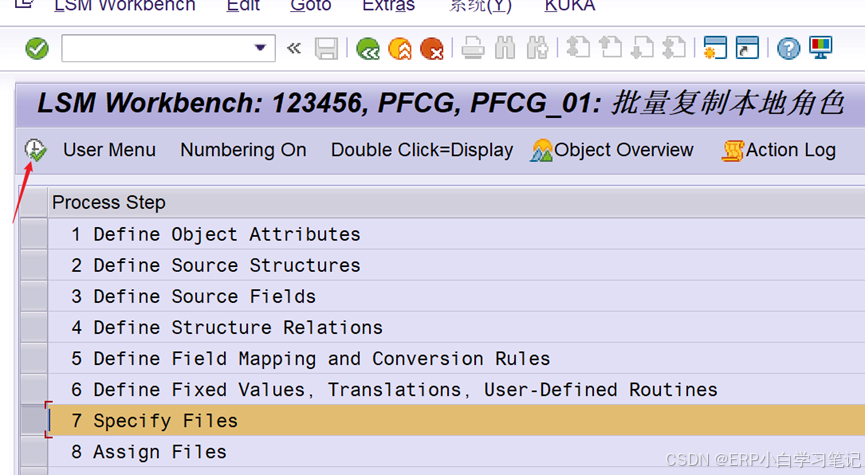Click the Generate Shortcut icon
Screen dimensions: 865x475
pos(747,47)
